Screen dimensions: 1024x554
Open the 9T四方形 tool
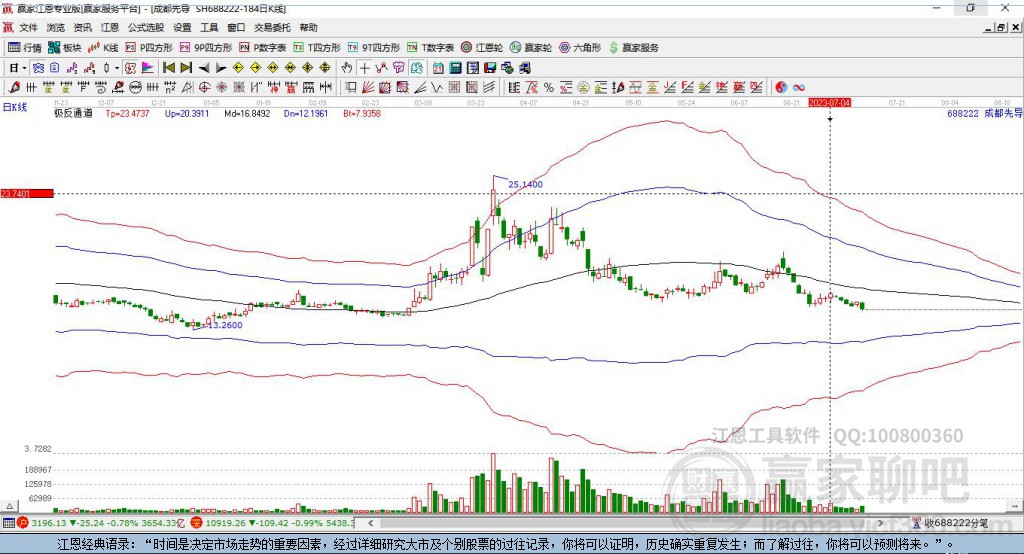(374, 48)
